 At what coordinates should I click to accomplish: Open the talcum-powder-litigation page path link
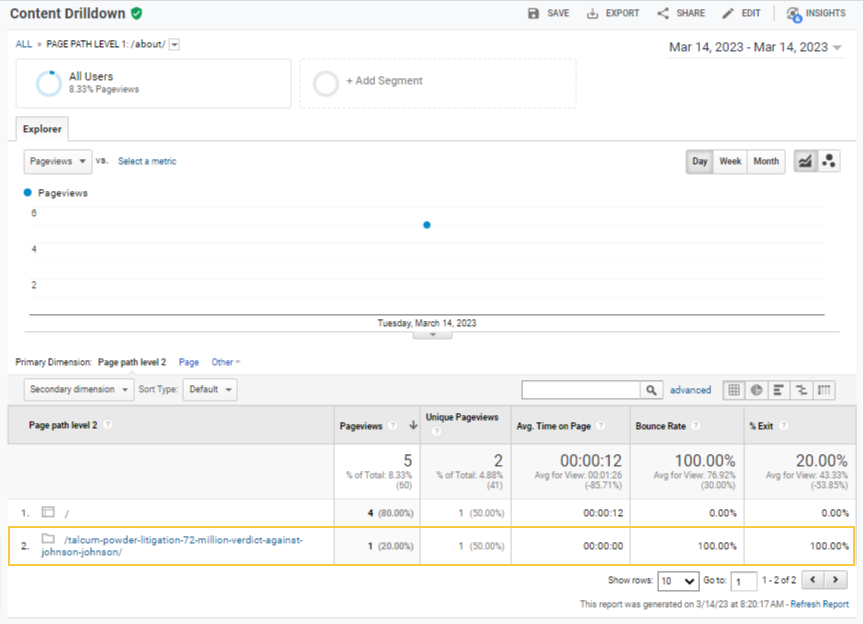tap(181, 540)
